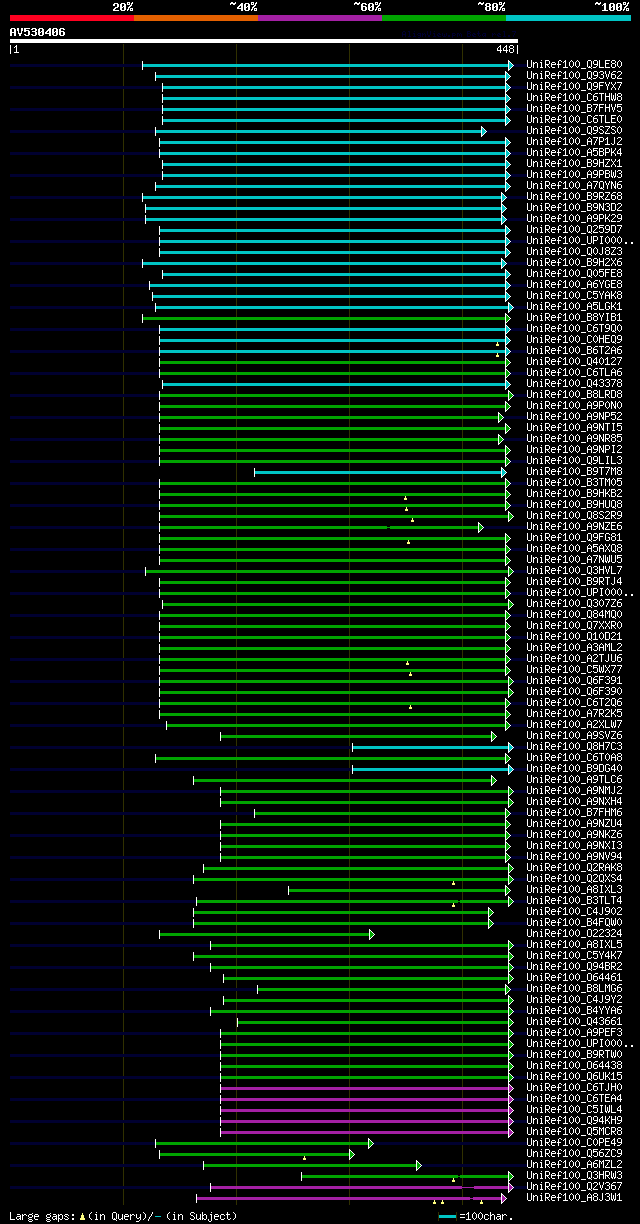The image size is (640, 1224).
Task: Click the UniRef100_C5YAK8 label
Action: coord(574,296)
